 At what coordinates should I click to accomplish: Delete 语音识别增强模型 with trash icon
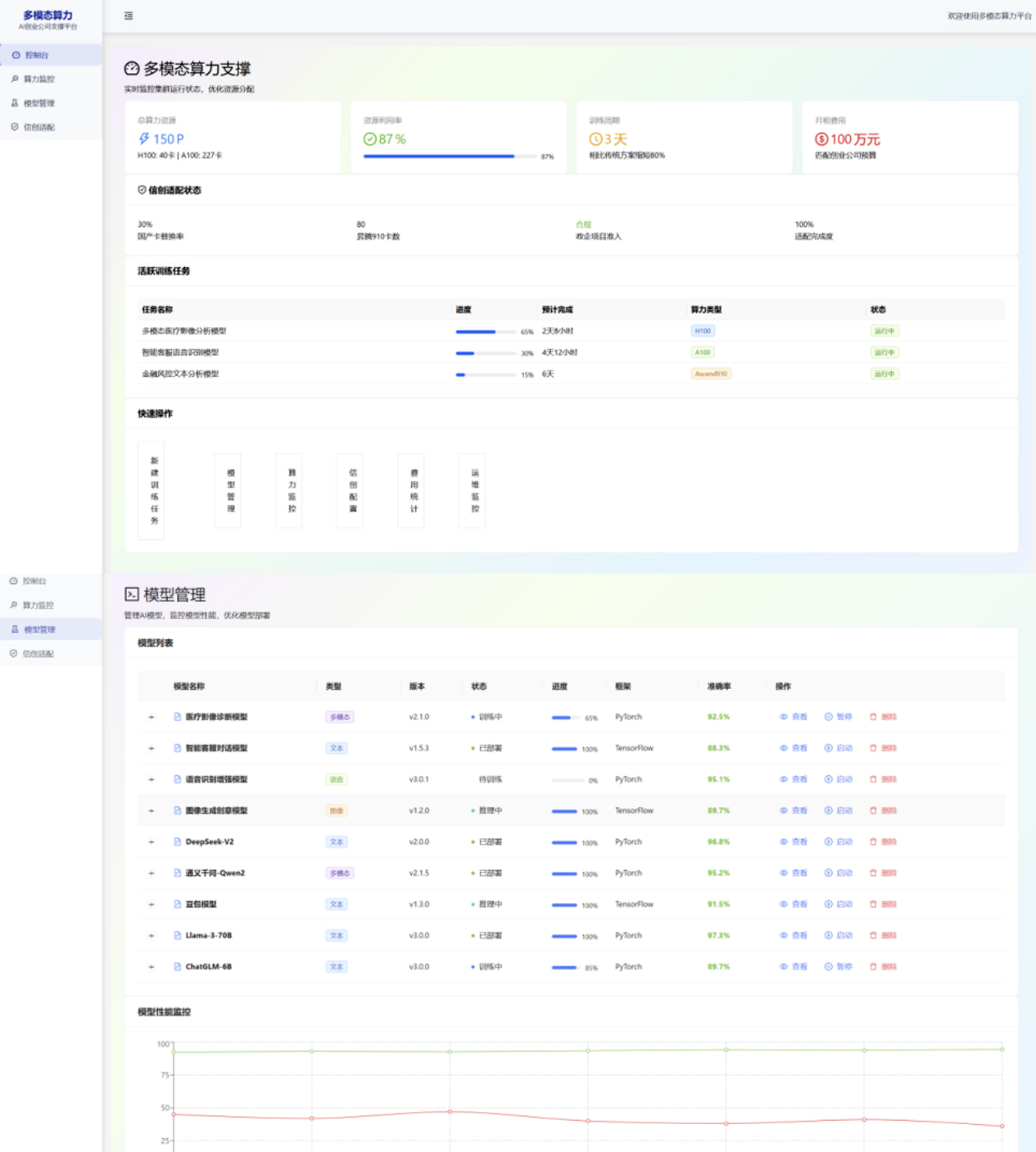pos(884,779)
